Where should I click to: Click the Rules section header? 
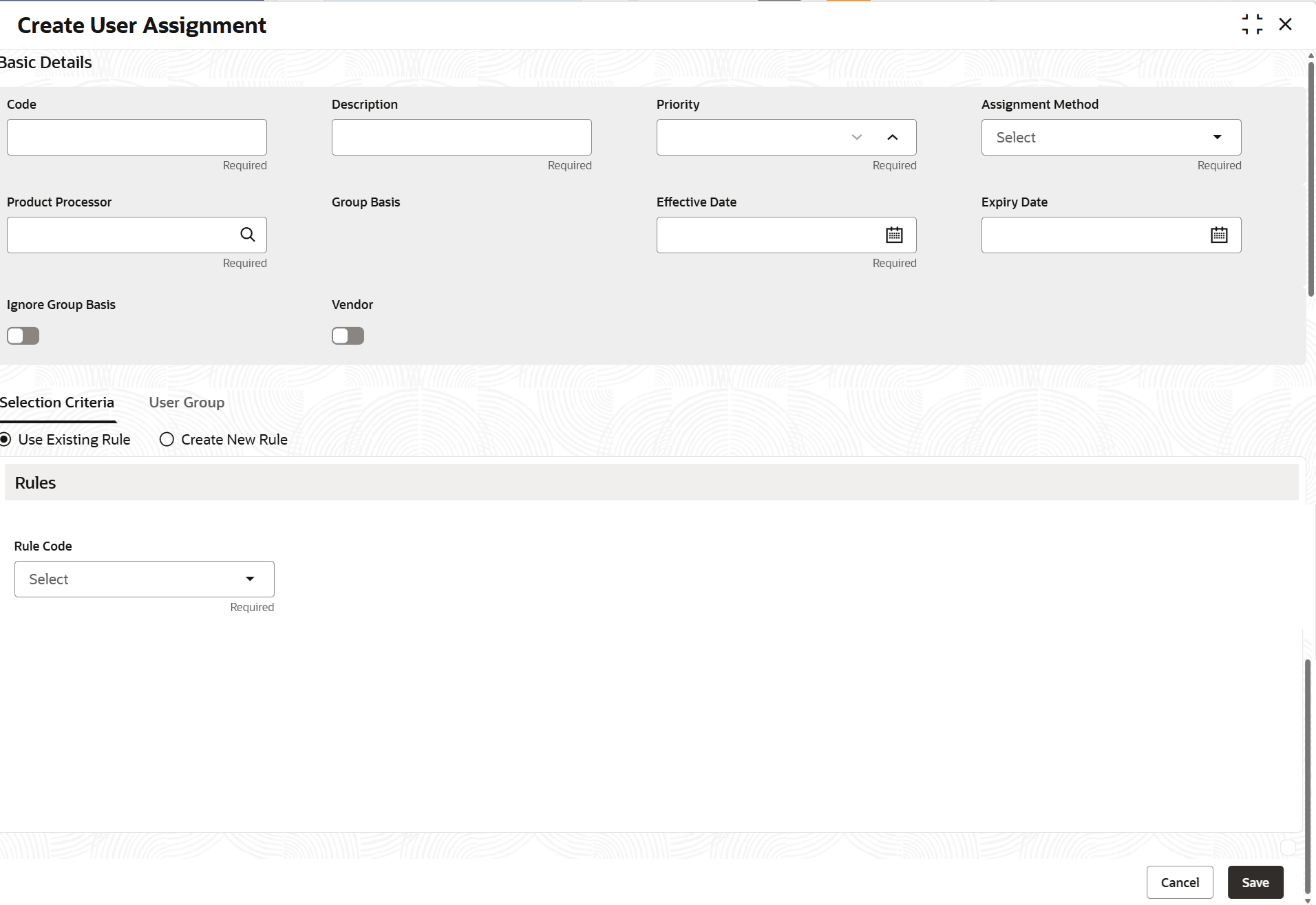click(x=651, y=482)
